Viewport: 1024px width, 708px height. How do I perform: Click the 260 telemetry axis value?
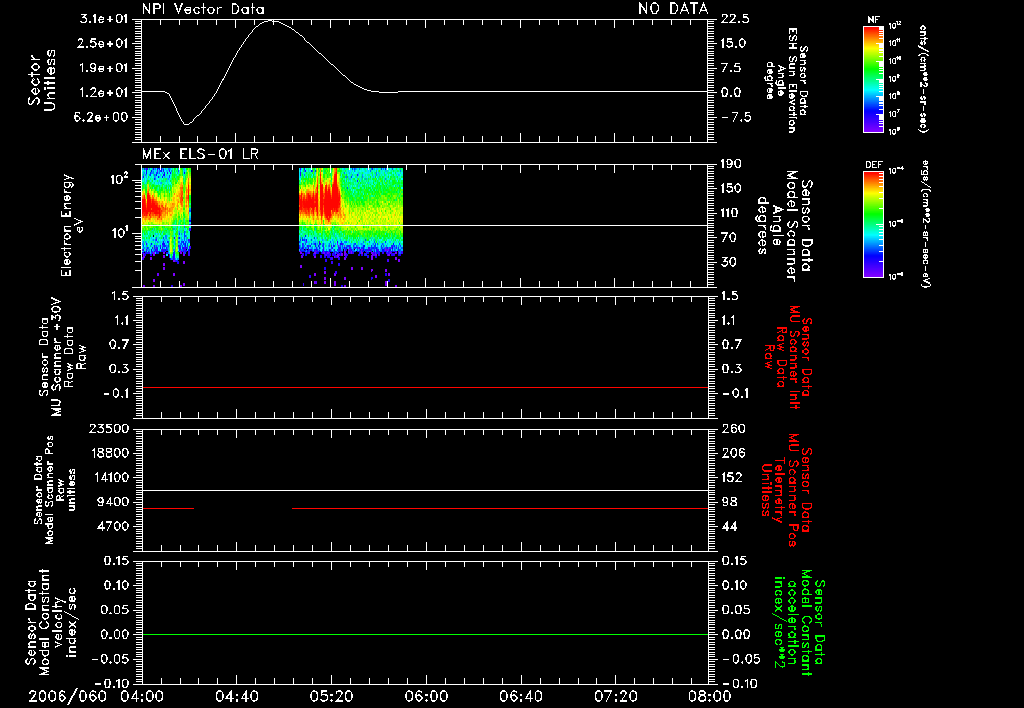click(733, 429)
